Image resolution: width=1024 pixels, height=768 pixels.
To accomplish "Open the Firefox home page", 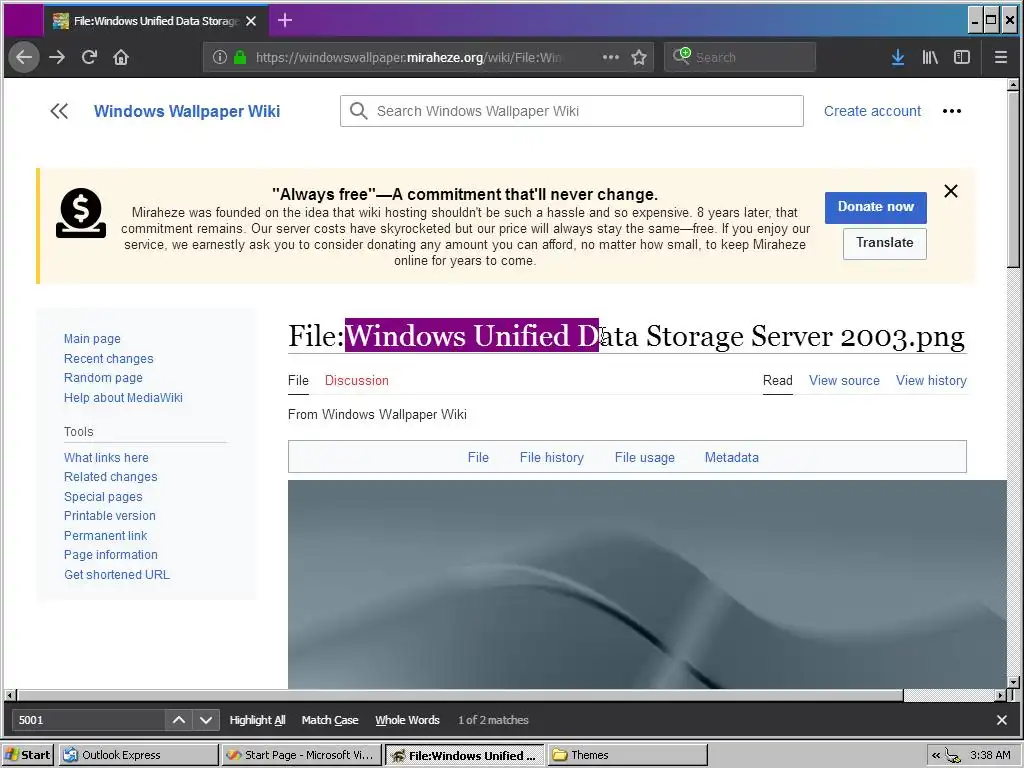I will coord(121,57).
